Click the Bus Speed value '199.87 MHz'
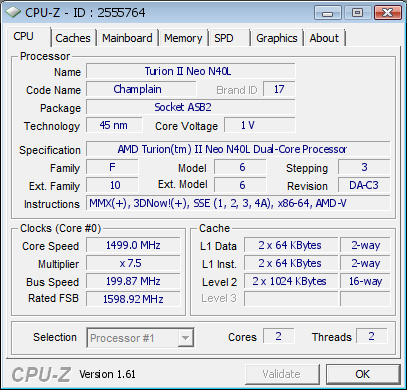This screenshot has height=390, width=407. pyautogui.click(x=133, y=281)
